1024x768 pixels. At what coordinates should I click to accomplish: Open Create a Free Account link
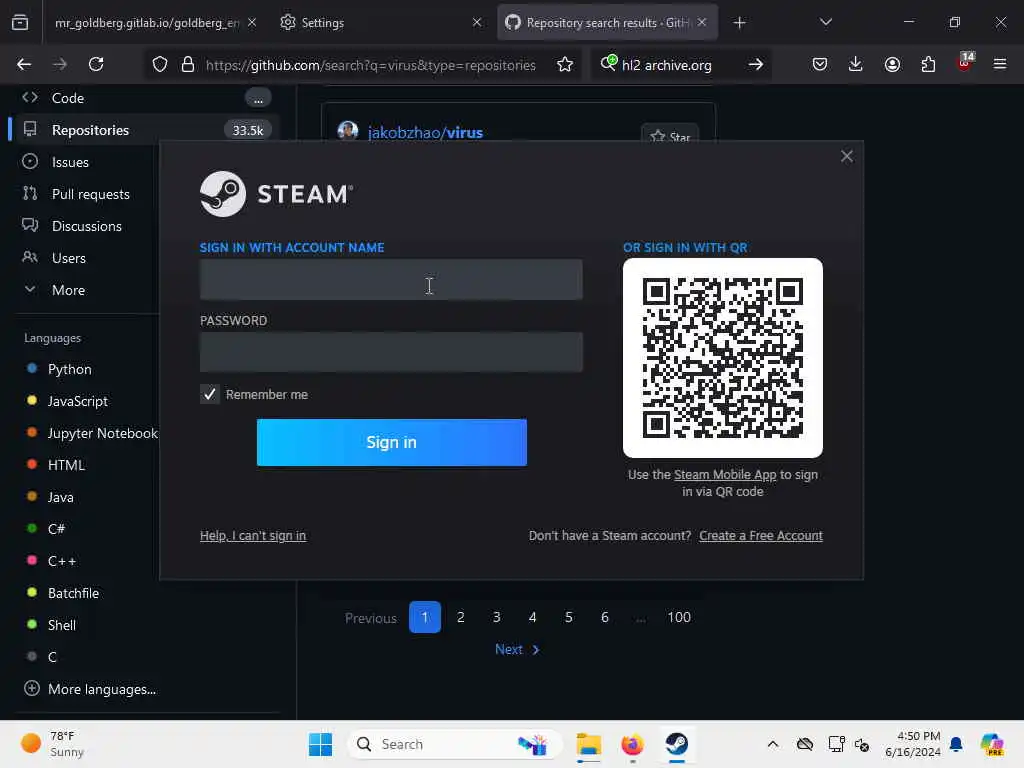(761, 536)
